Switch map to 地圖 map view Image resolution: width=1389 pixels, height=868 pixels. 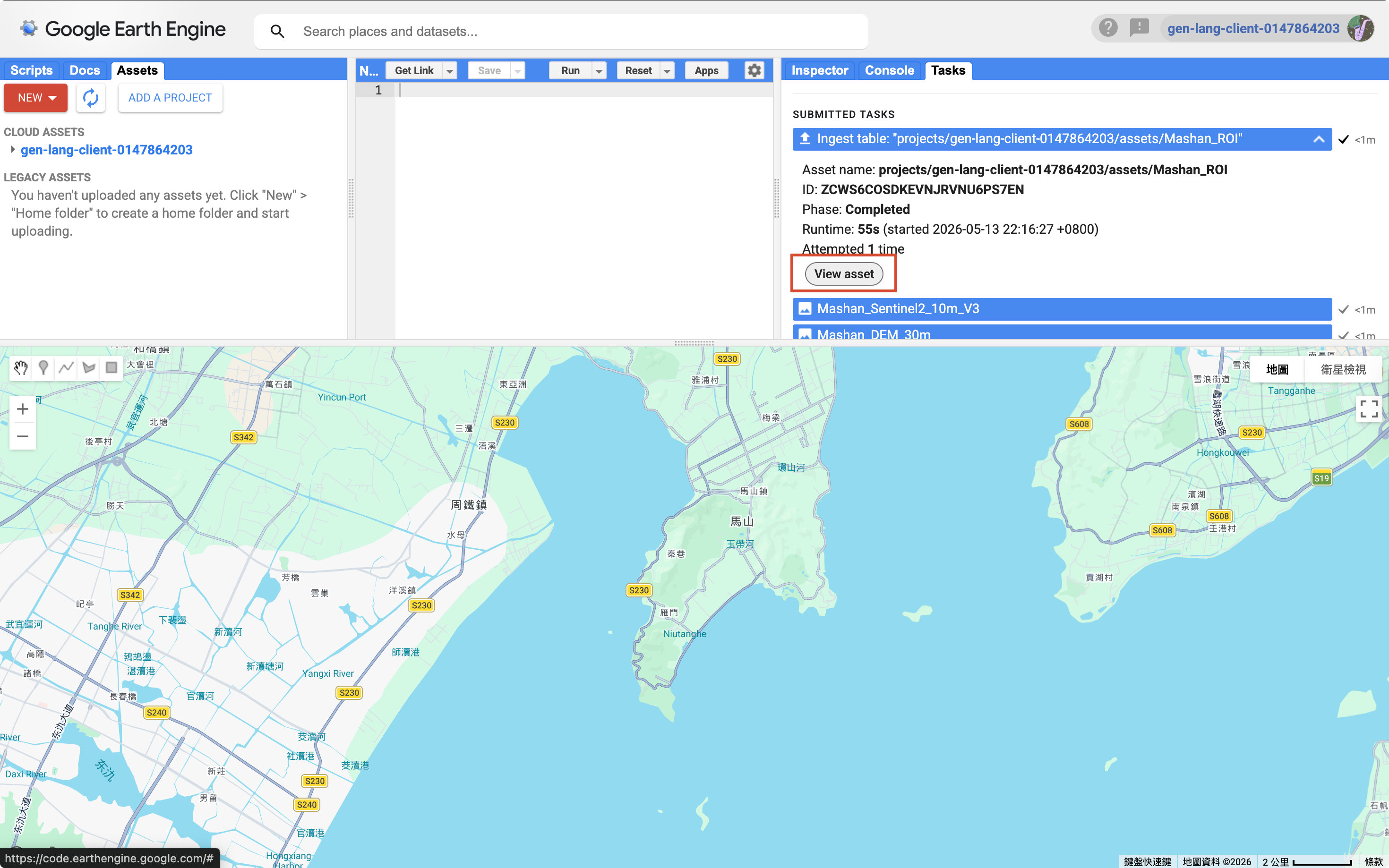(1277, 369)
